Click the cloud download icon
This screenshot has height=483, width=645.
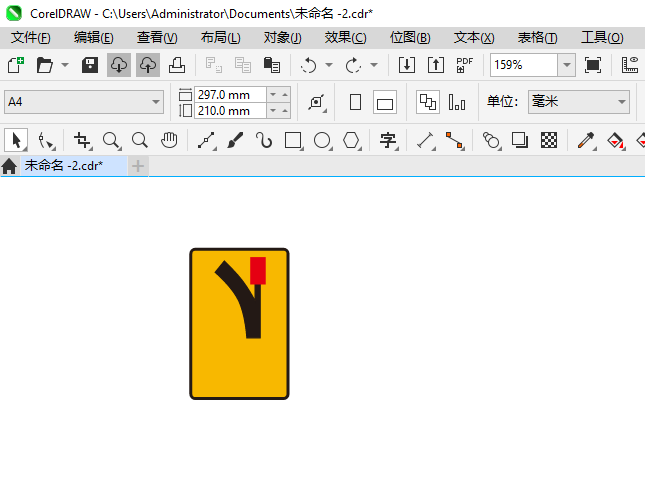(x=119, y=65)
